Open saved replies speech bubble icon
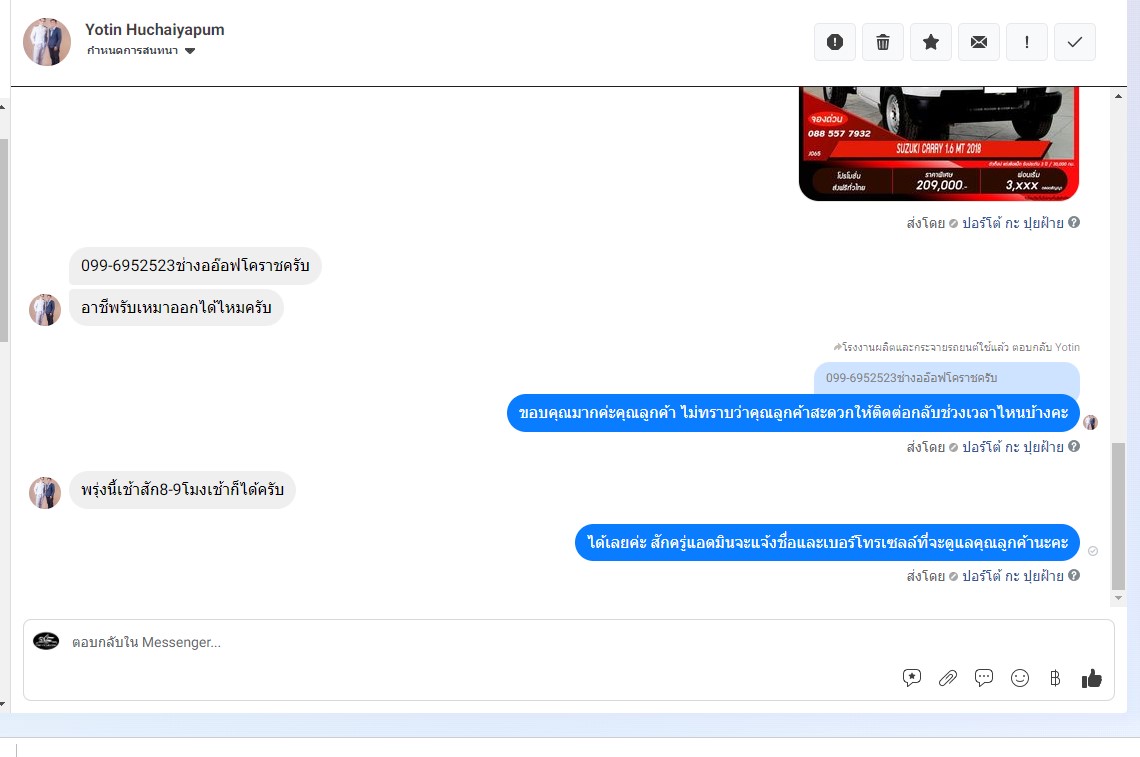The image size is (1140, 757). [x=984, y=678]
